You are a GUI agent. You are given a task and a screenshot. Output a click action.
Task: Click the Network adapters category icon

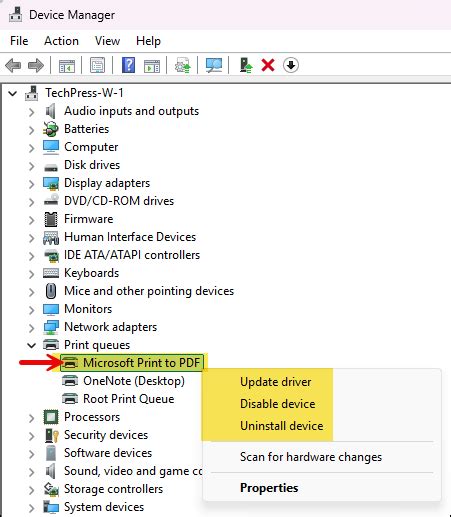click(x=51, y=327)
